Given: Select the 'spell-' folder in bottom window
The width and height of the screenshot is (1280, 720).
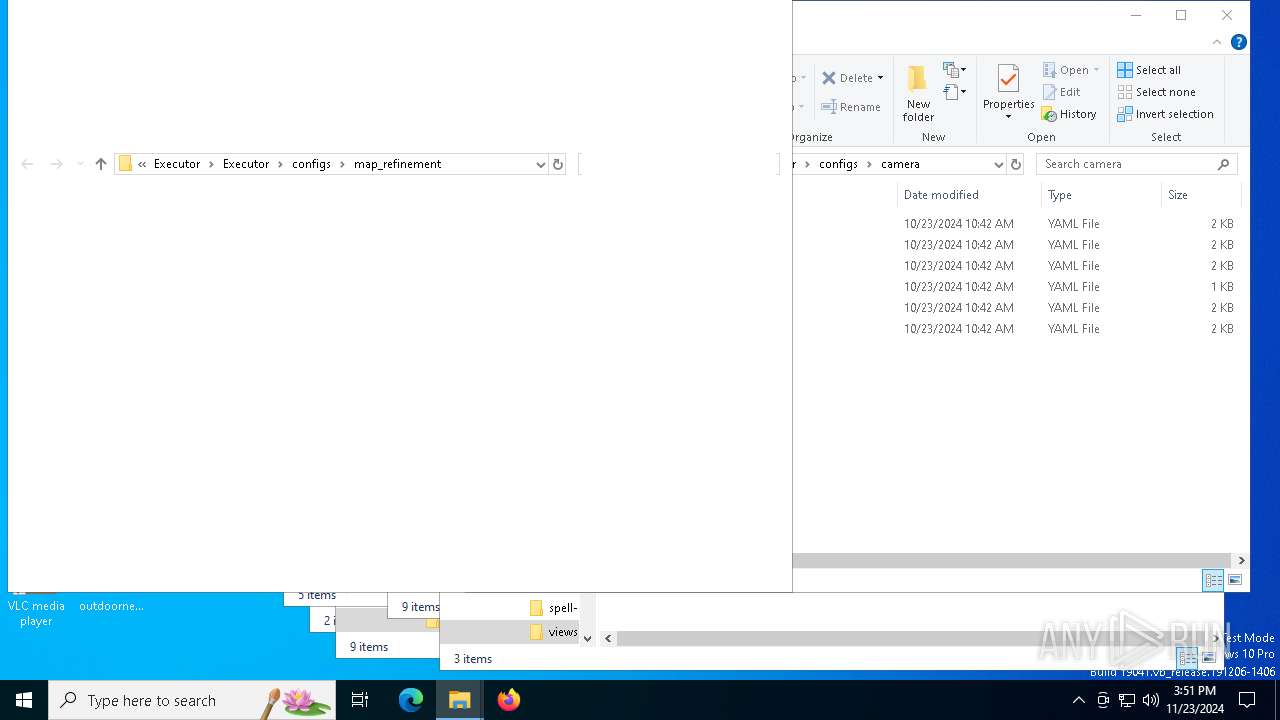Looking at the screenshot, I should coord(553,608).
